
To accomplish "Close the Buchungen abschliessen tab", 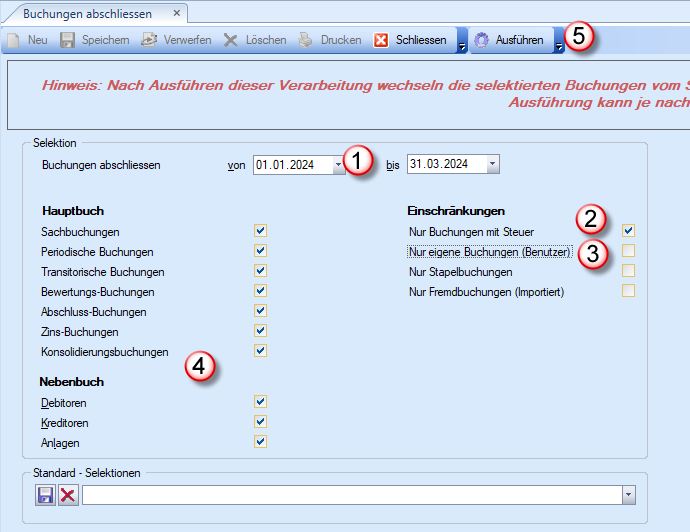I will 177,14.
